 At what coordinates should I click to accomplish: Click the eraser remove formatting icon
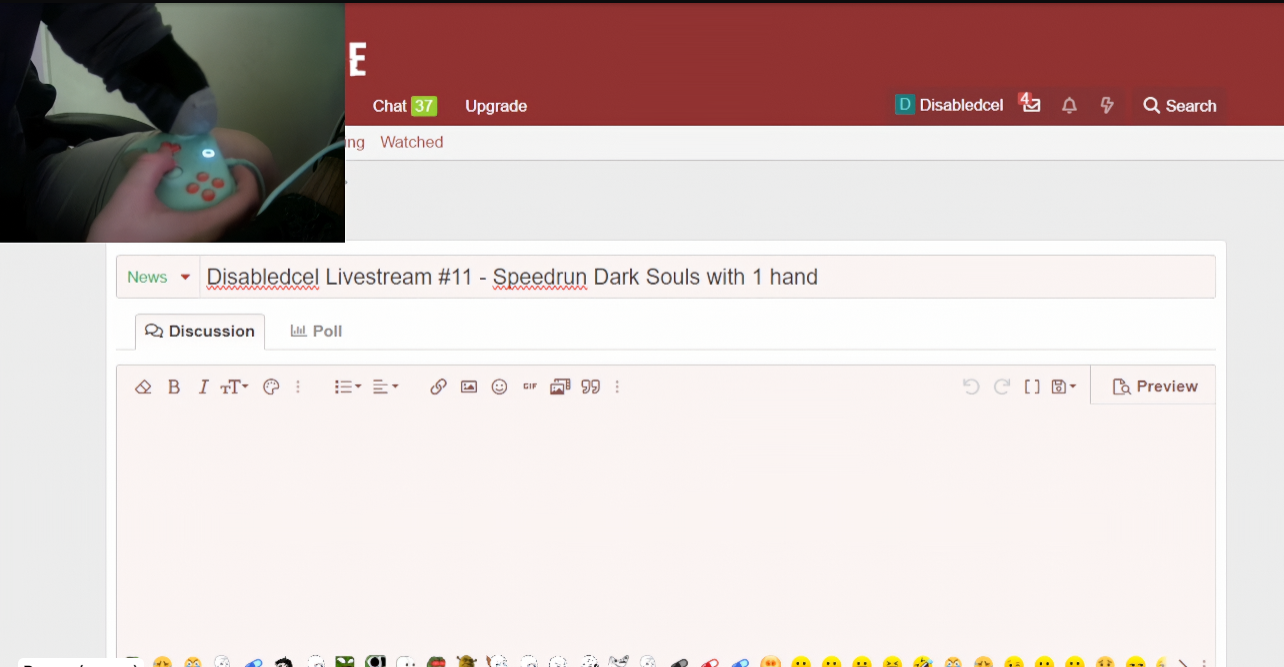pyautogui.click(x=143, y=387)
